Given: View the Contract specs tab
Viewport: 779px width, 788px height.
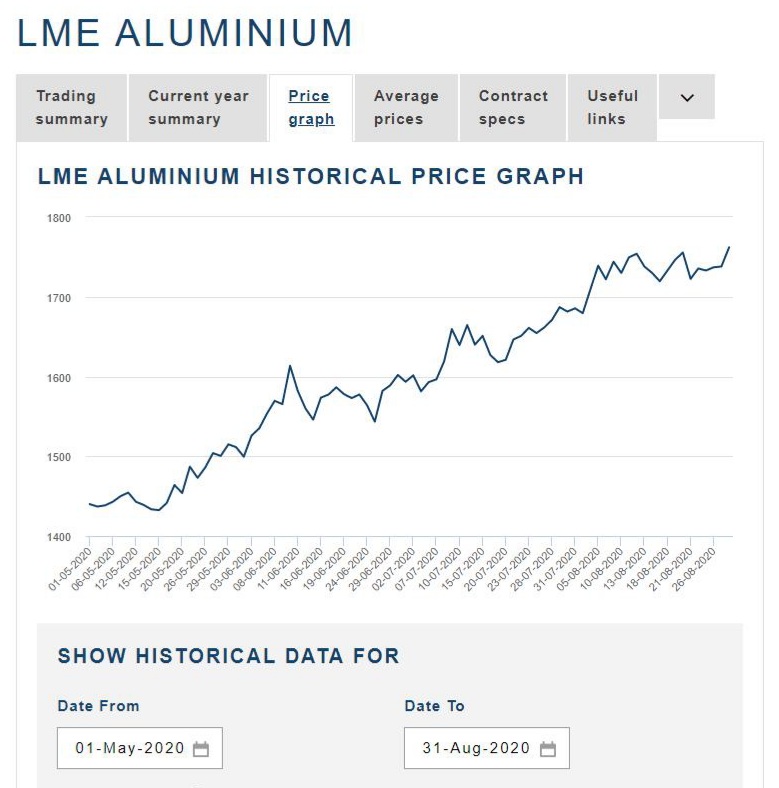Looking at the screenshot, I should 513,108.
